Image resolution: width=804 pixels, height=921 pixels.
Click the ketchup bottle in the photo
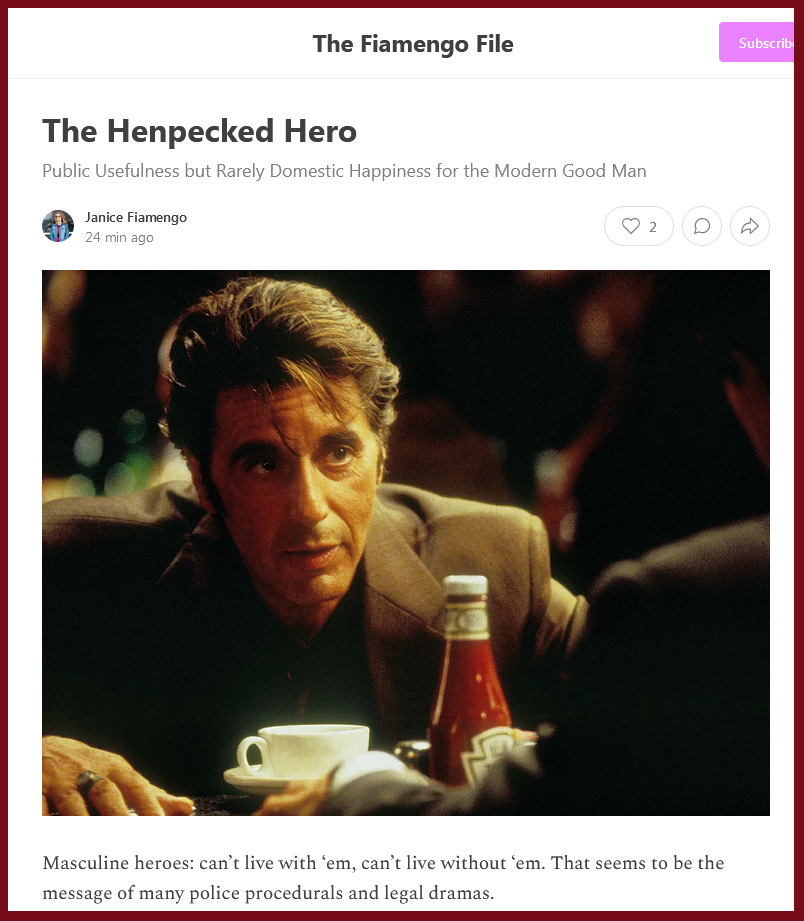click(x=469, y=681)
